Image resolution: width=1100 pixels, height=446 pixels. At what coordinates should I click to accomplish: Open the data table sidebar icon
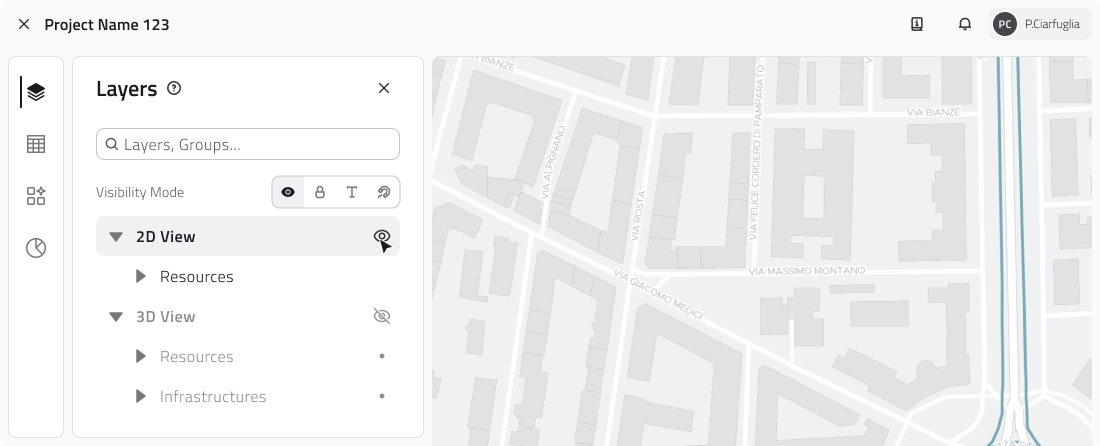click(x=36, y=144)
